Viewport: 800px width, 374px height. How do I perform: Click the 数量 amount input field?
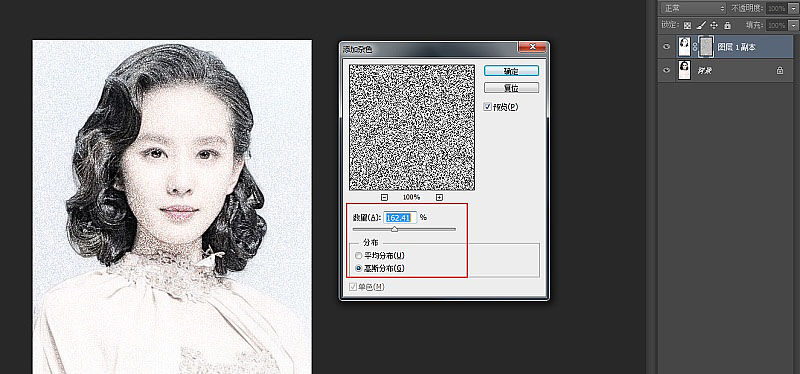tap(400, 217)
